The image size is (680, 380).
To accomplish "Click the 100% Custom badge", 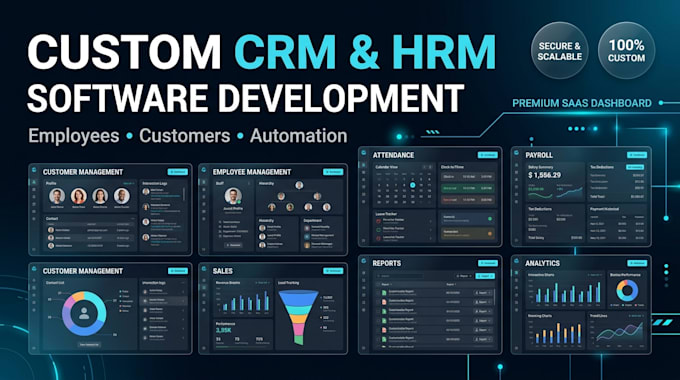I will 626,51.
